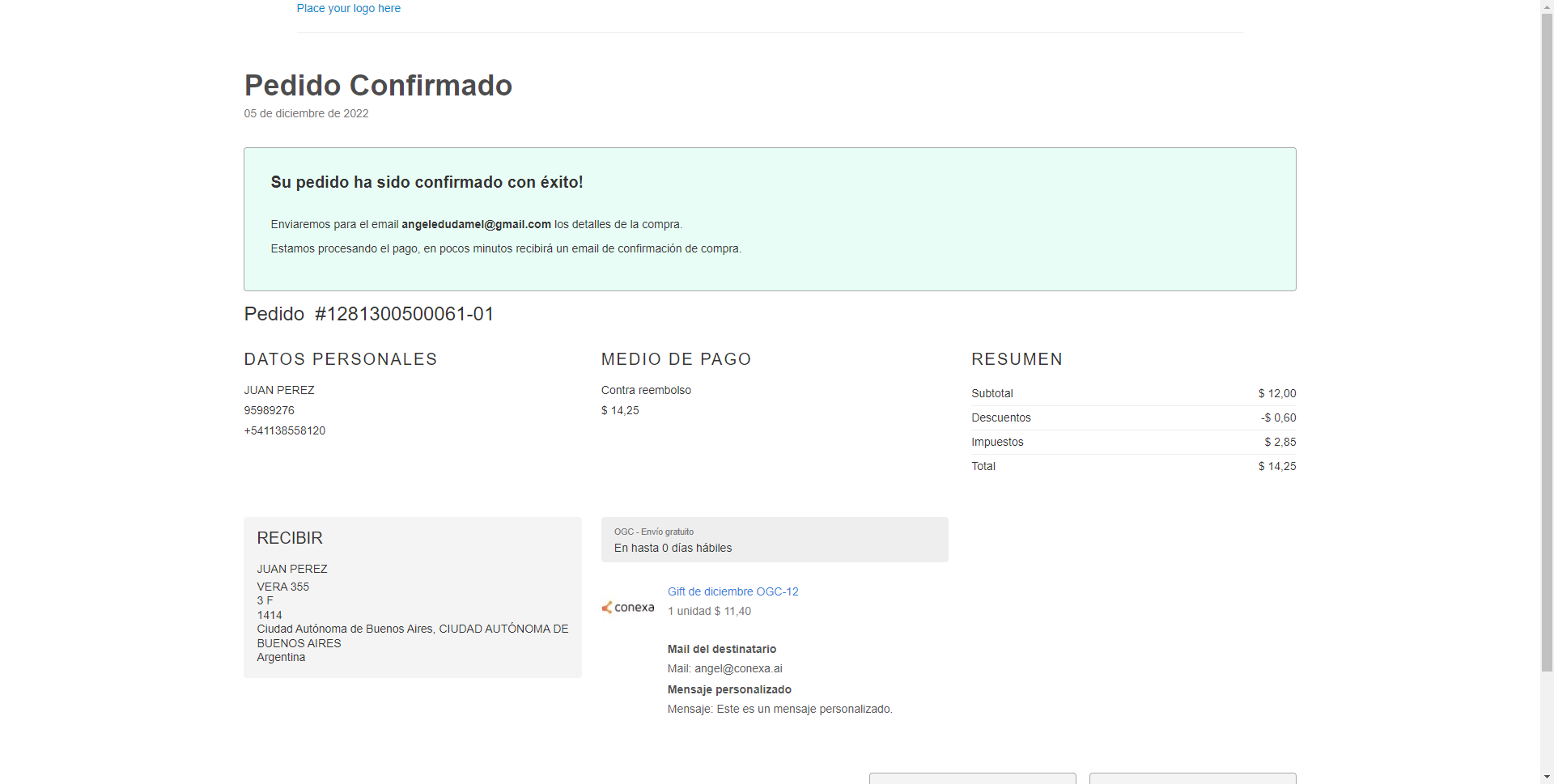Click the vertical scrollbar thumb

tap(1547, 340)
